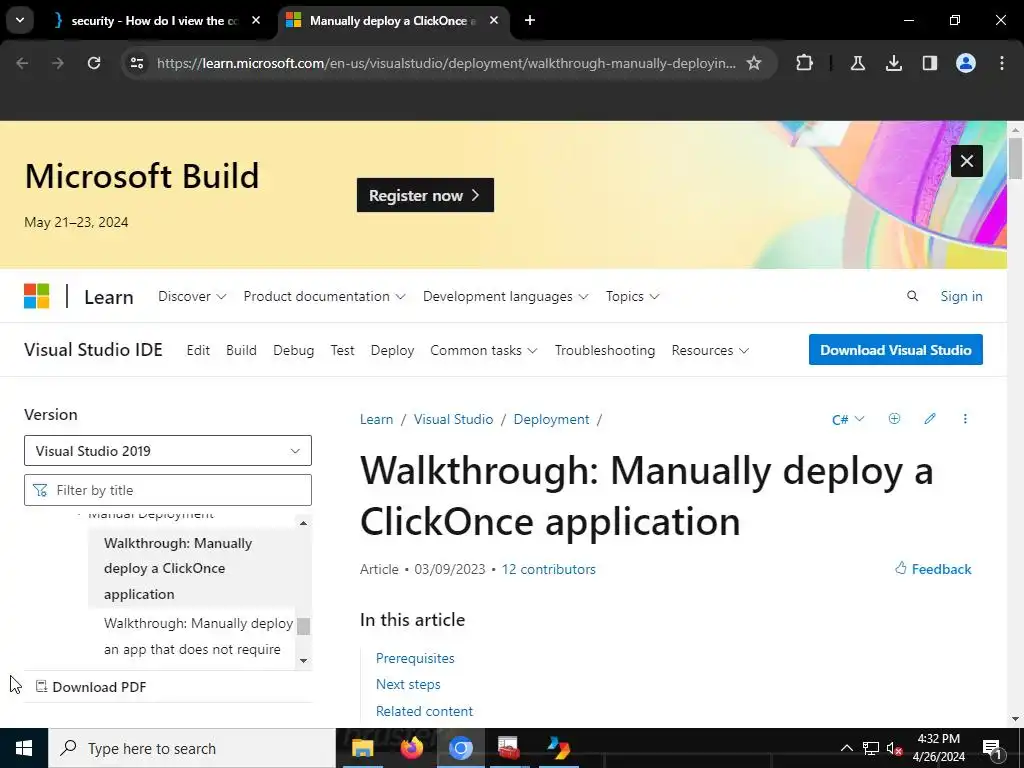The height and width of the screenshot is (768, 1024).
Task: Open the Deploy nav item
Action: pyautogui.click(x=392, y=350)
